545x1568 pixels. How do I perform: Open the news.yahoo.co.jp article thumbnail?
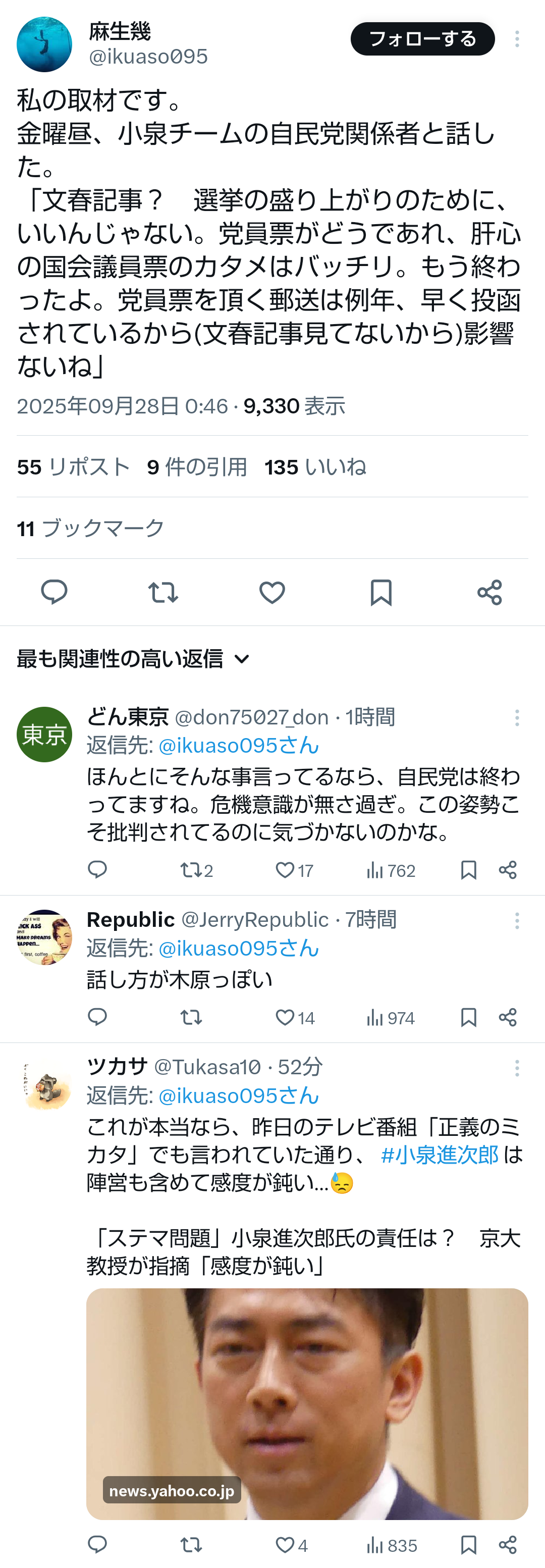[307, 1402]
